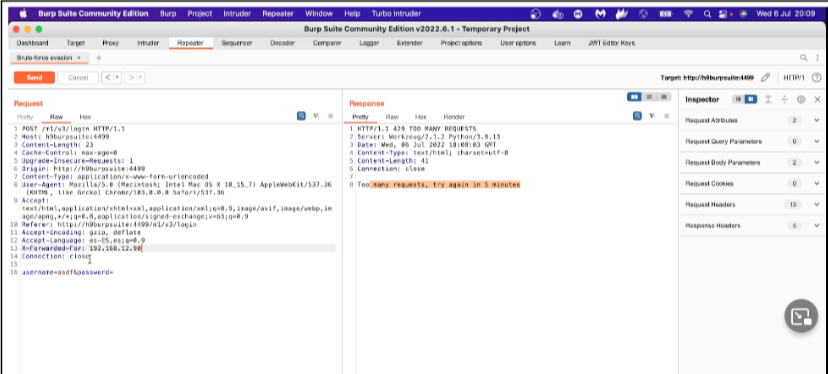This screenshot has width=828, height=374.
Task: Collapse all Inspector sections icon
Action: pos(785,99)
